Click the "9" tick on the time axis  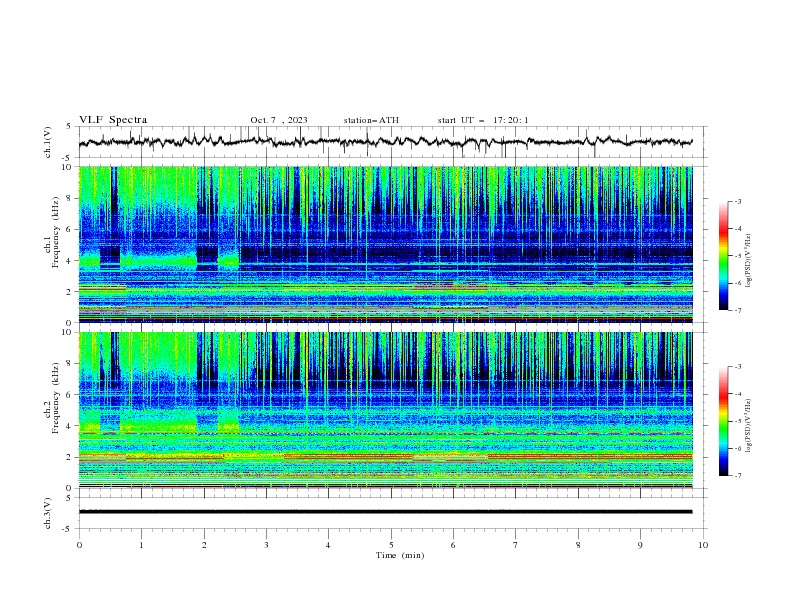[640, 545]
